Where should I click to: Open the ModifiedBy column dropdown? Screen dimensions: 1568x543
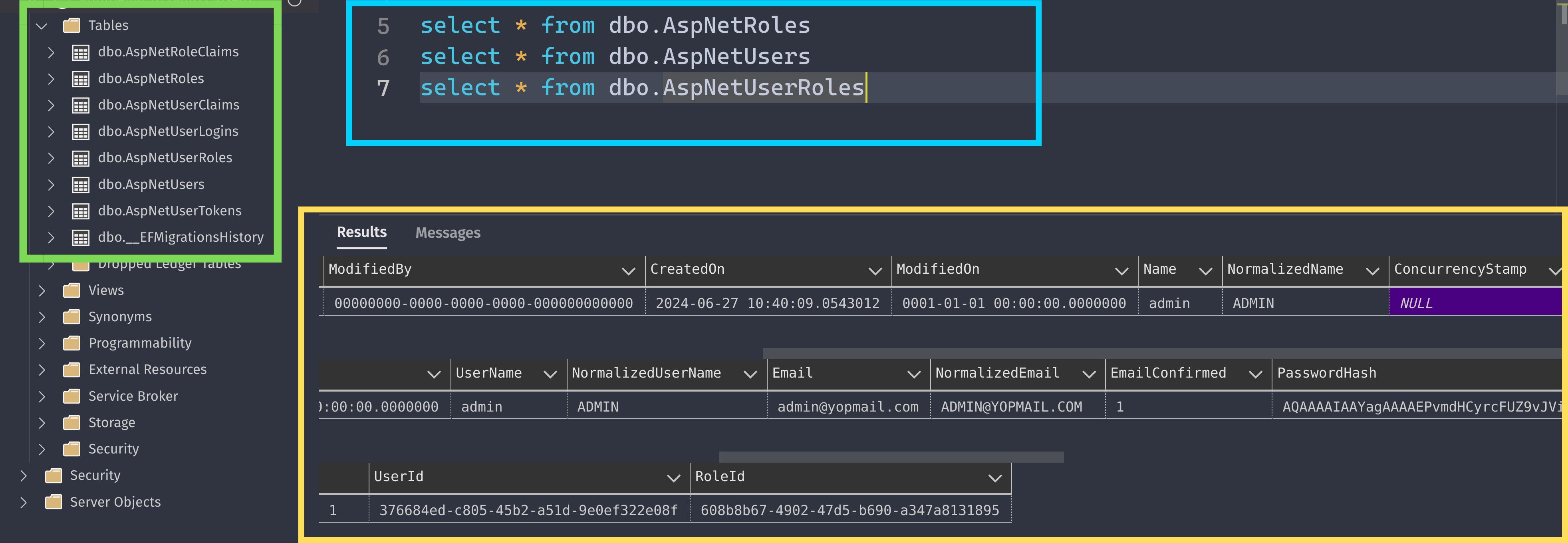(628, 271)
